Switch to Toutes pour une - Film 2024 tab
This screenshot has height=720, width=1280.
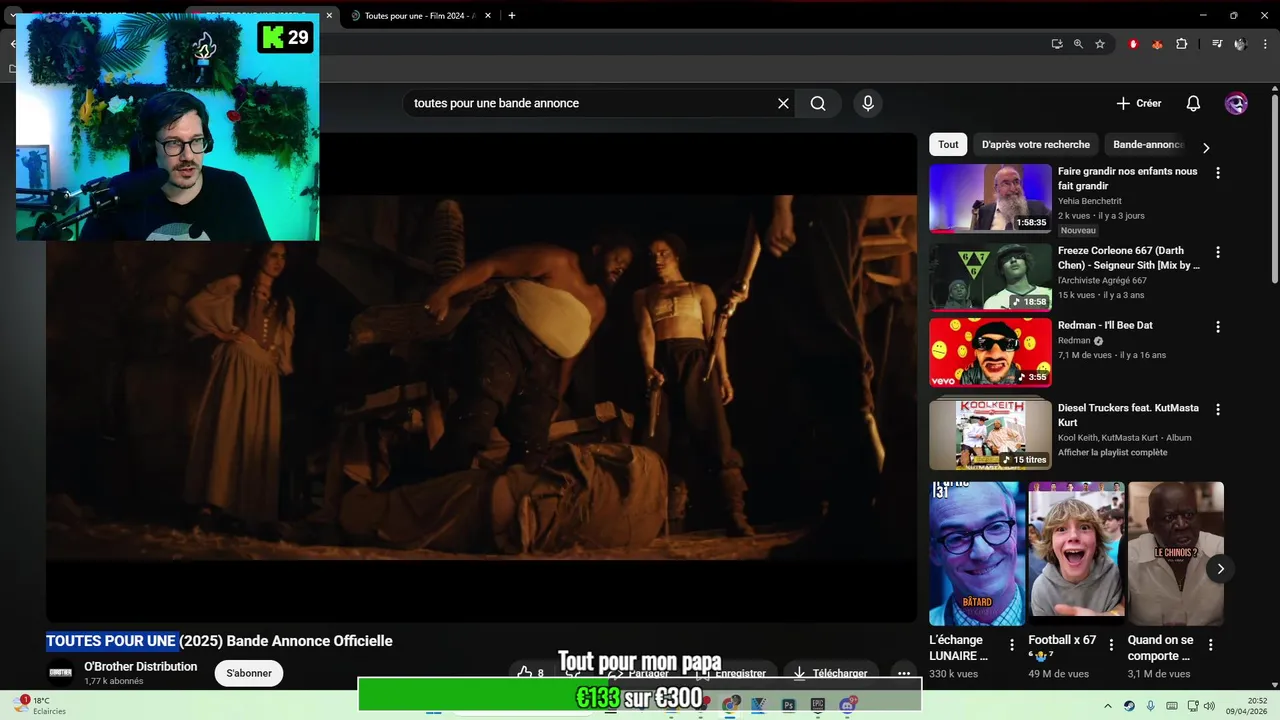click(418, 15)
